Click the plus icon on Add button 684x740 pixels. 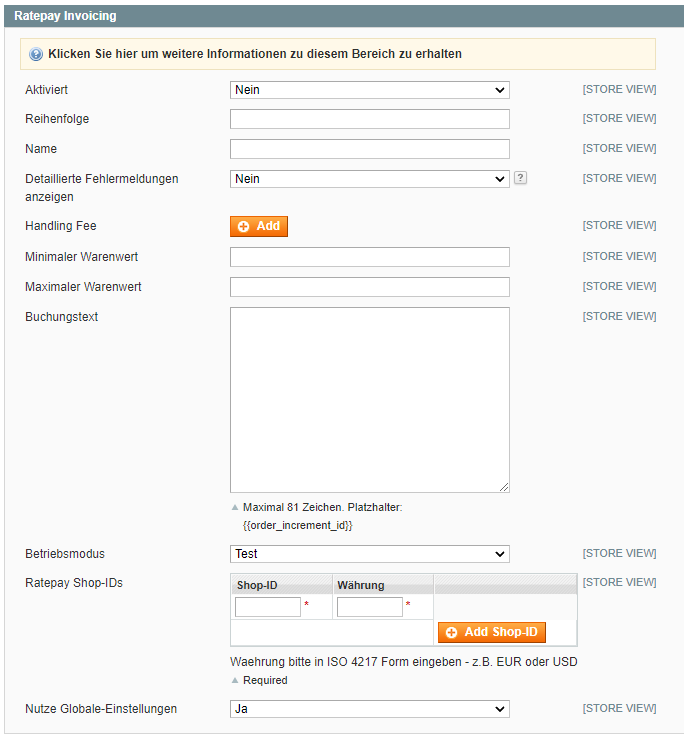[x=244, y=227]
